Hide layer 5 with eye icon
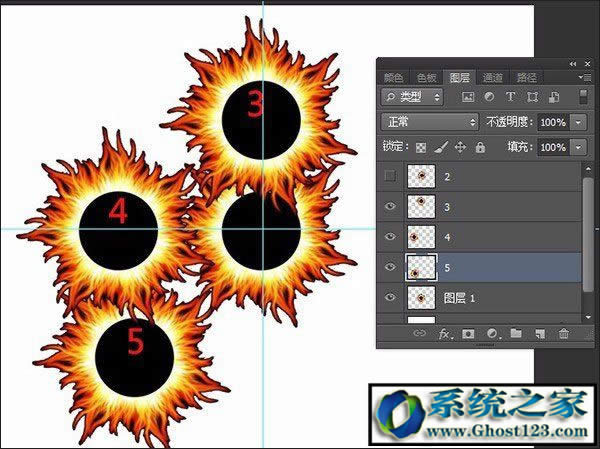Screen dimensions: 600x449 (x=390, y=267)
